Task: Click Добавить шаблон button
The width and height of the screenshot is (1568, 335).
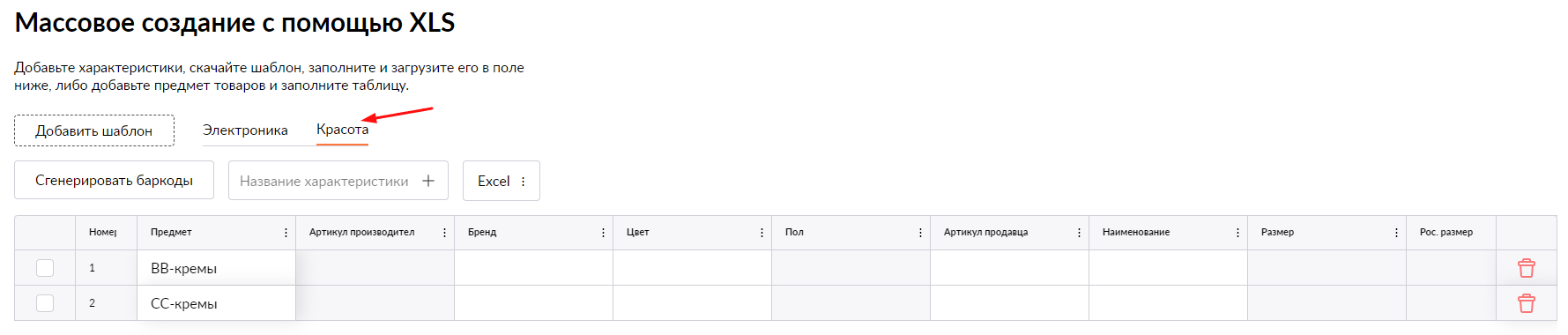Action: coord(94,130)
